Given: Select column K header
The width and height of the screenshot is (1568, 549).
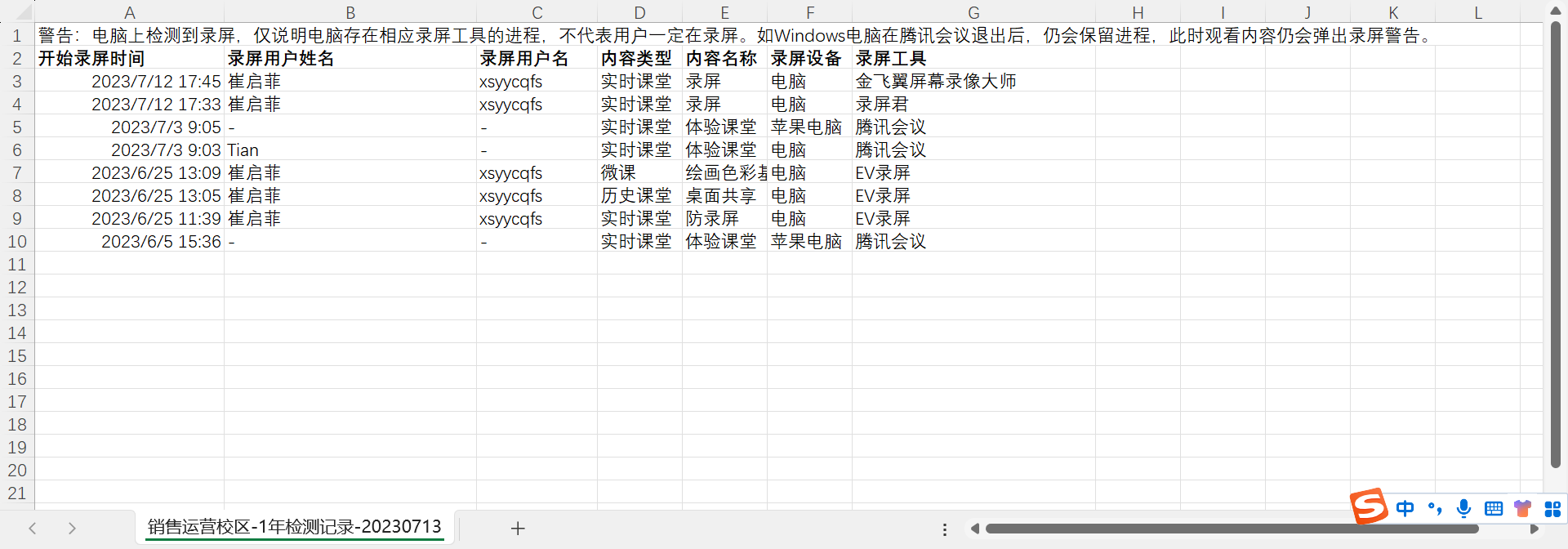Looking at the screenshot, I should click(1392, 12).
